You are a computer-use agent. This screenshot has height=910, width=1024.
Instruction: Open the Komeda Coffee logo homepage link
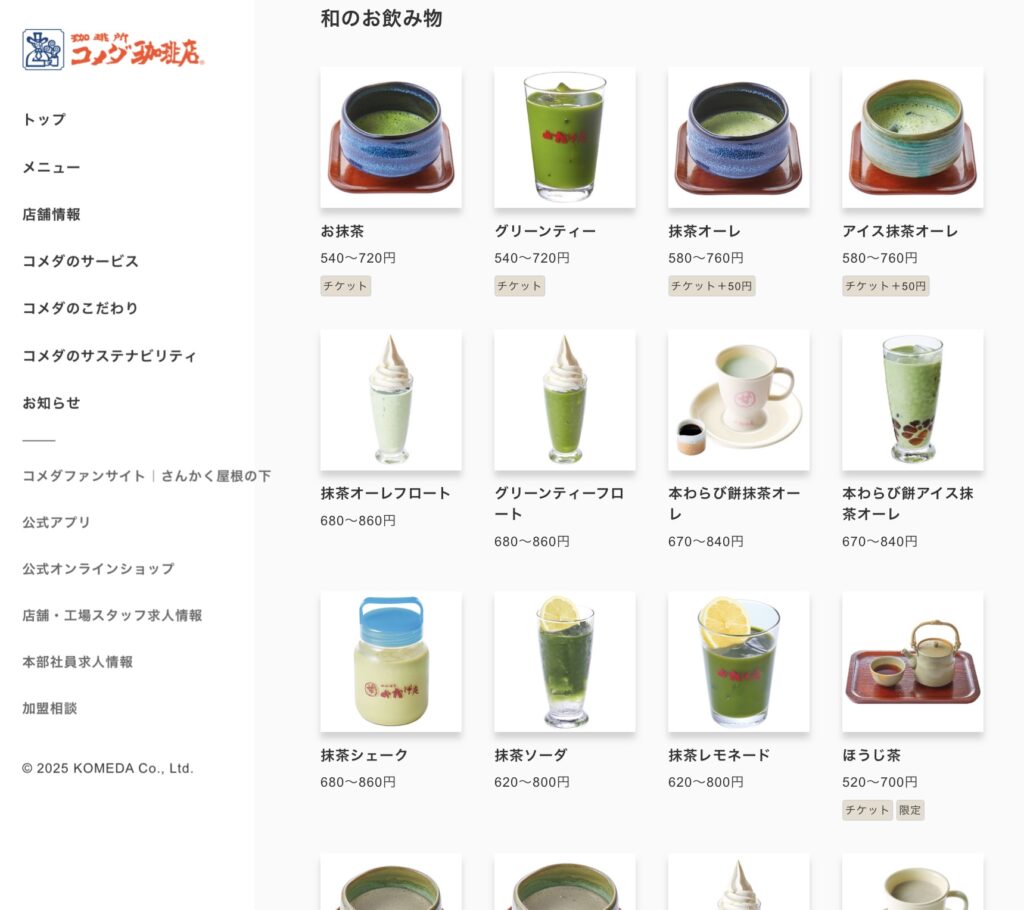click(113, 50)
